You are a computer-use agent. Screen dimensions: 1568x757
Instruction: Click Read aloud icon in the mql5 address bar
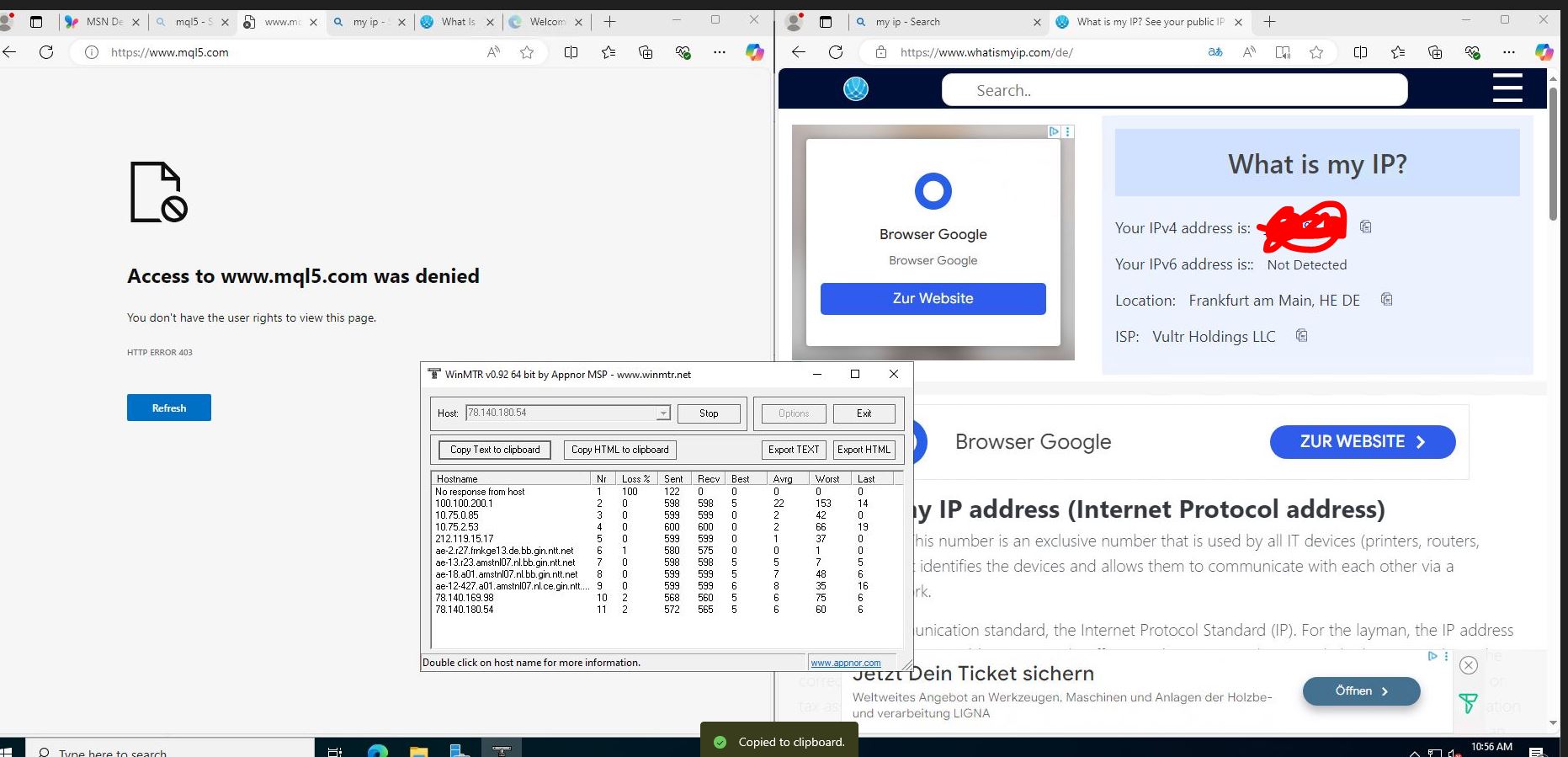click(493, 52)
